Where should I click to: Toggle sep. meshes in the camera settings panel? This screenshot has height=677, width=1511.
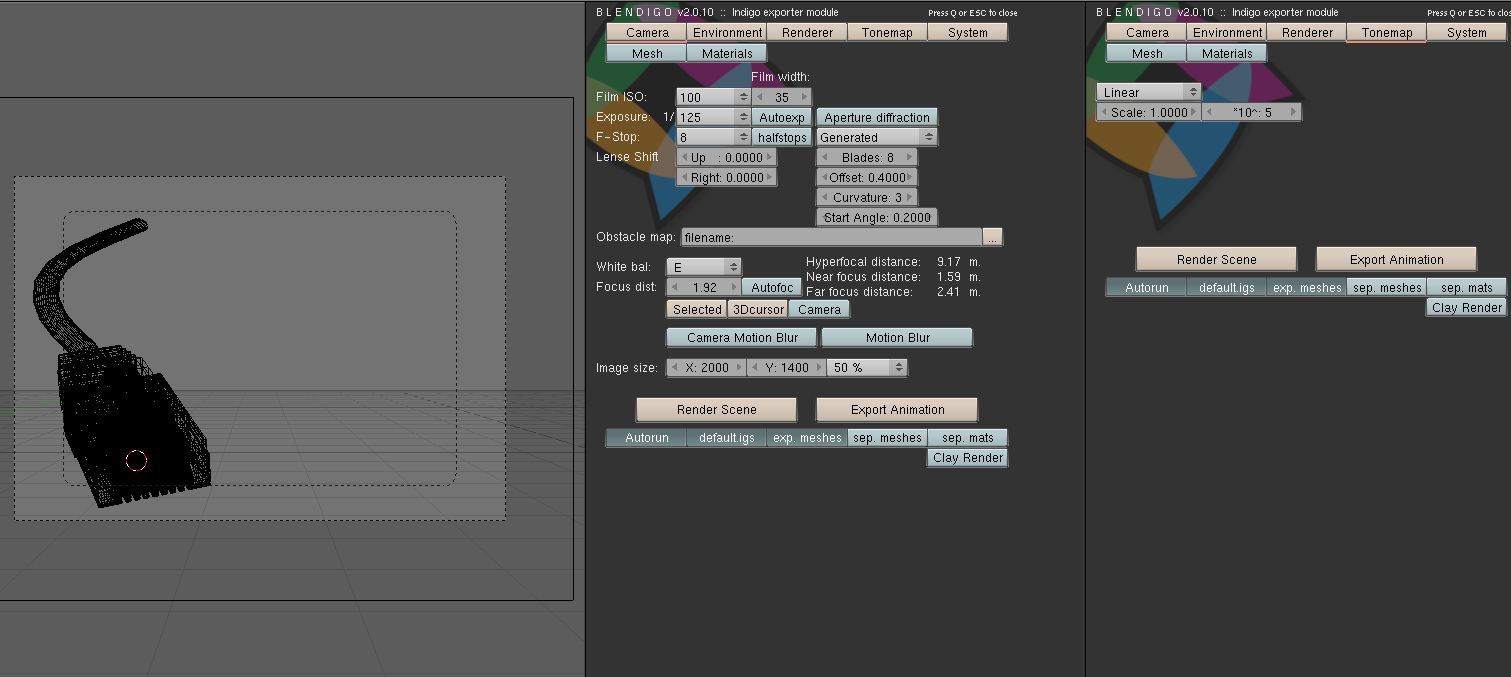(x=887, y=437)
